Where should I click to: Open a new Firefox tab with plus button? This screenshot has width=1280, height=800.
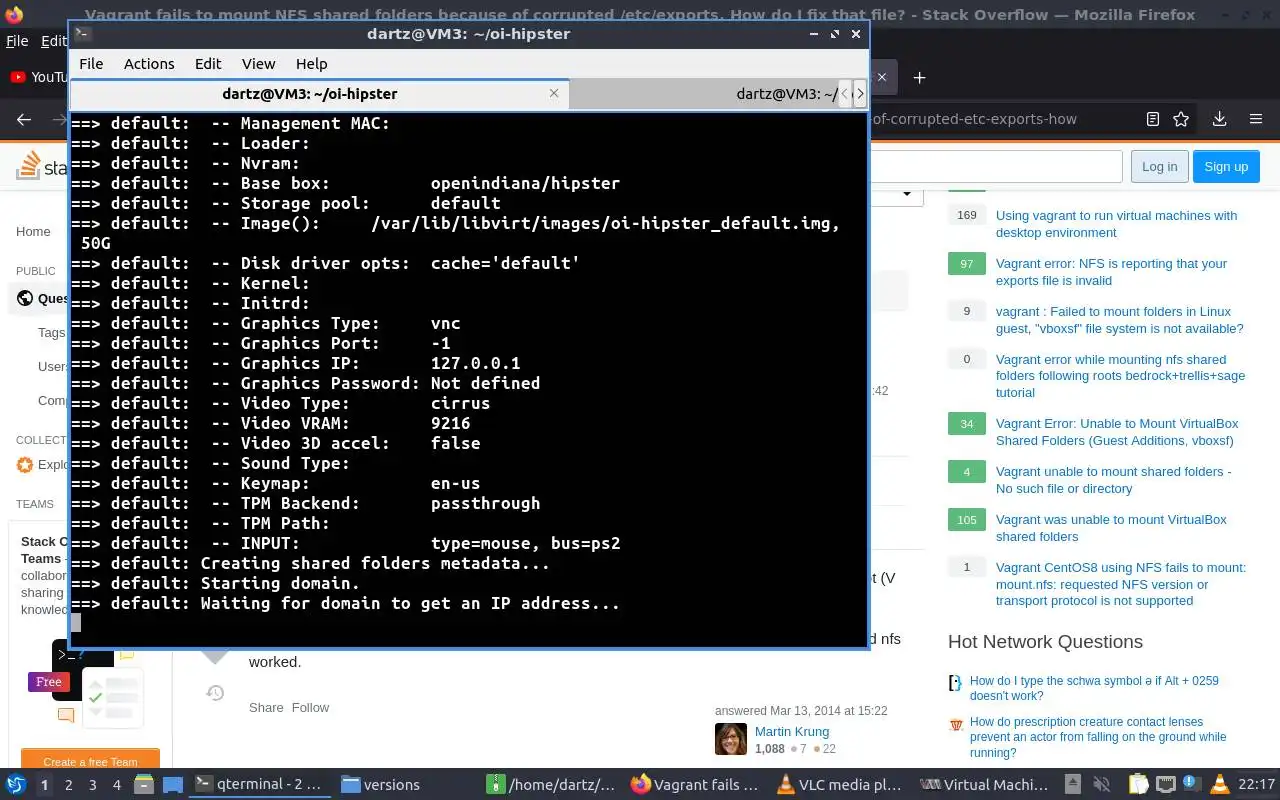click(x=919, y=77)
